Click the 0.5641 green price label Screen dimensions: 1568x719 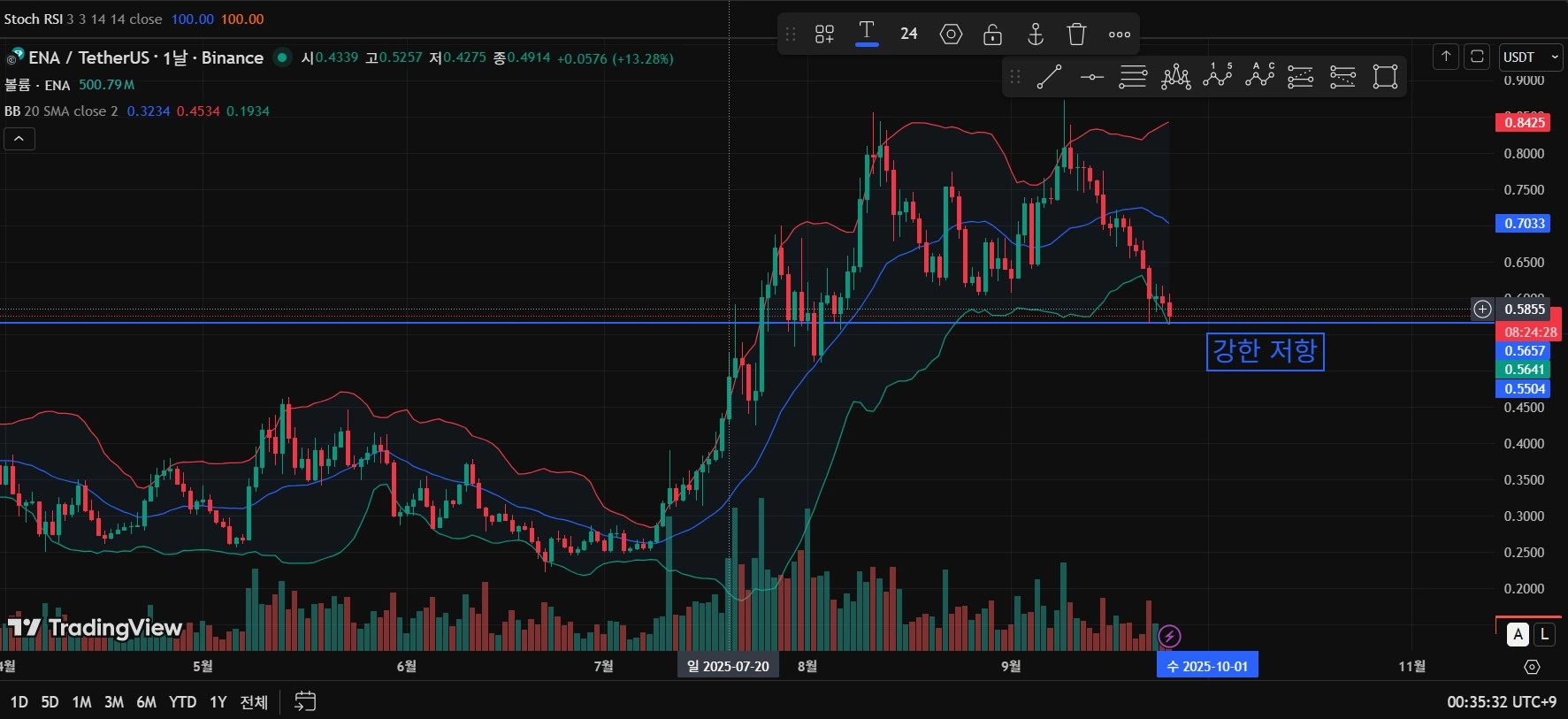[x=1524, y=370]
